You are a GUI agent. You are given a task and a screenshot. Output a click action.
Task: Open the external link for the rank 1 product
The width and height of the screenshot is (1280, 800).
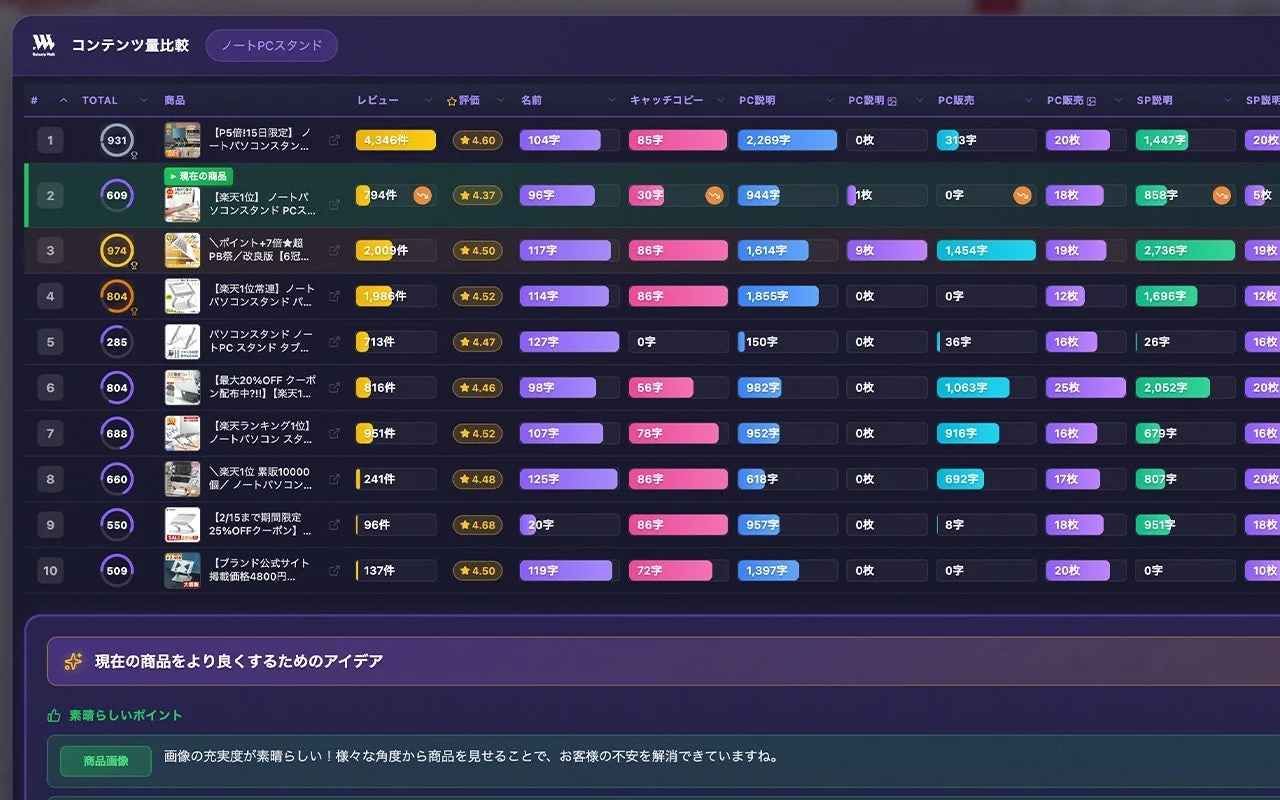pos(334,142)
